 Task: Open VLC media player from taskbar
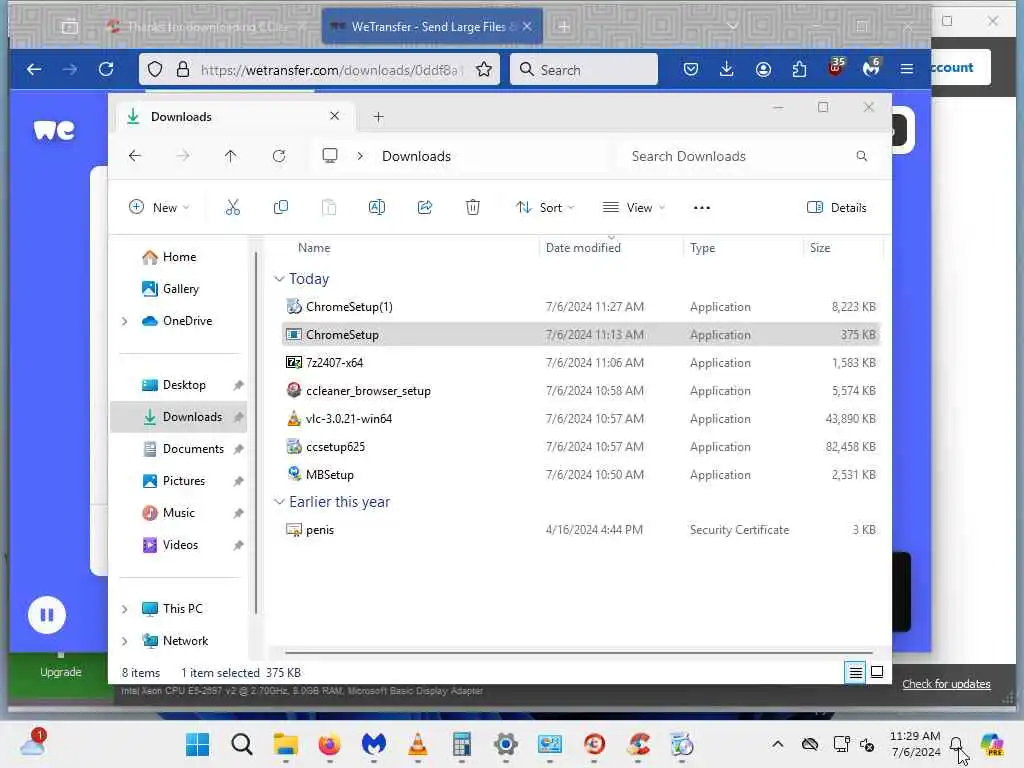click(417, 744)
